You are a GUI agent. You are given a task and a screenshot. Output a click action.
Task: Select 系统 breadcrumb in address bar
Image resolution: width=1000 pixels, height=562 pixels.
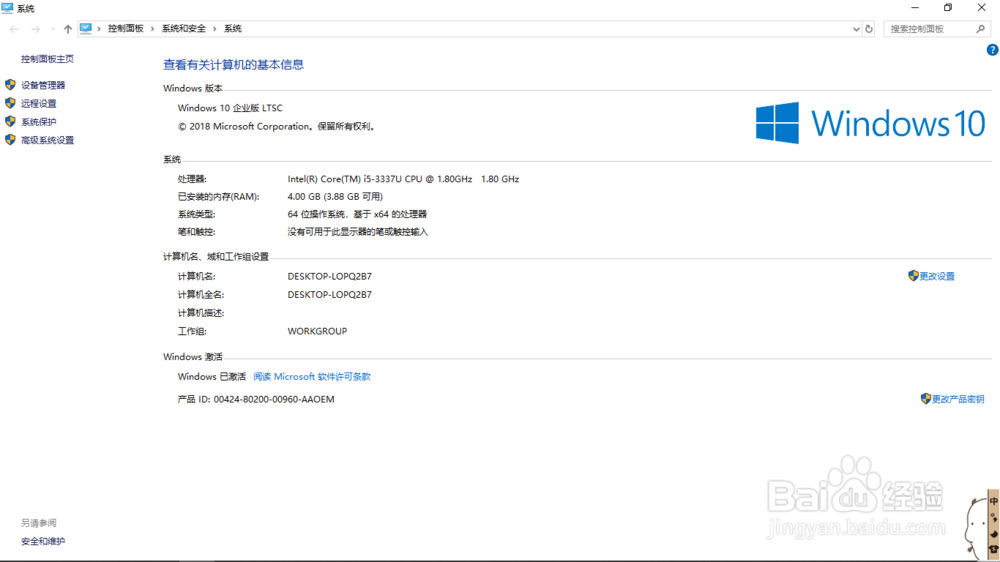pyautogui.click(x=233, y=29)
